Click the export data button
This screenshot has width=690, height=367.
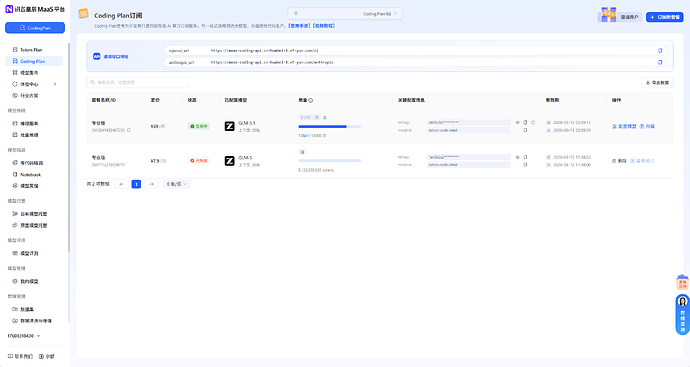pos(657,82)
